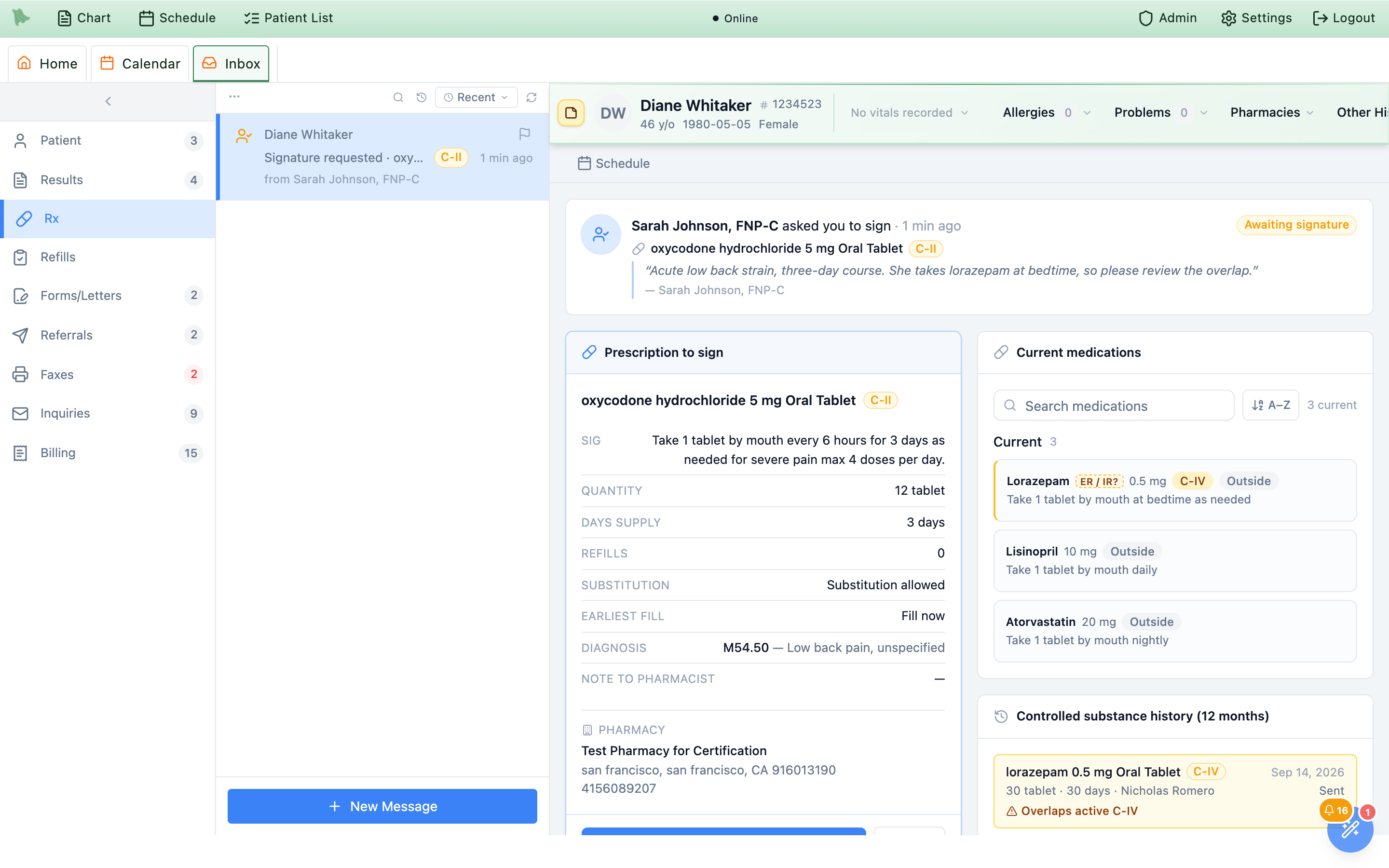The image size is (1389, 868).
Task: Click the yellow sticky note icon
Action: (571, 112)
